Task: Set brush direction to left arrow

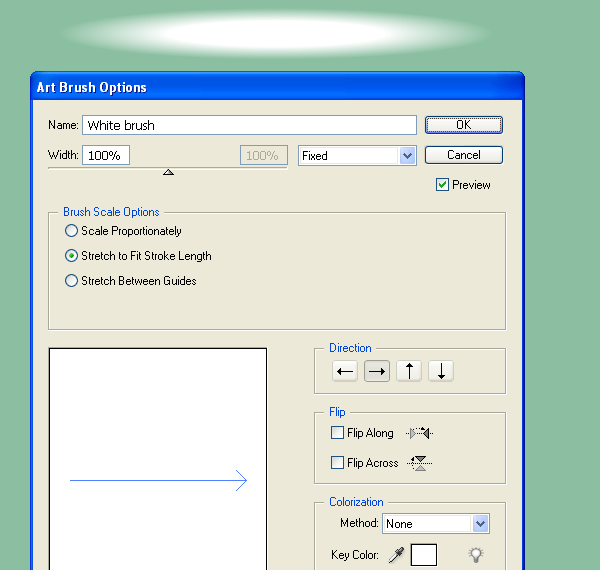Action: pos(345,371)
